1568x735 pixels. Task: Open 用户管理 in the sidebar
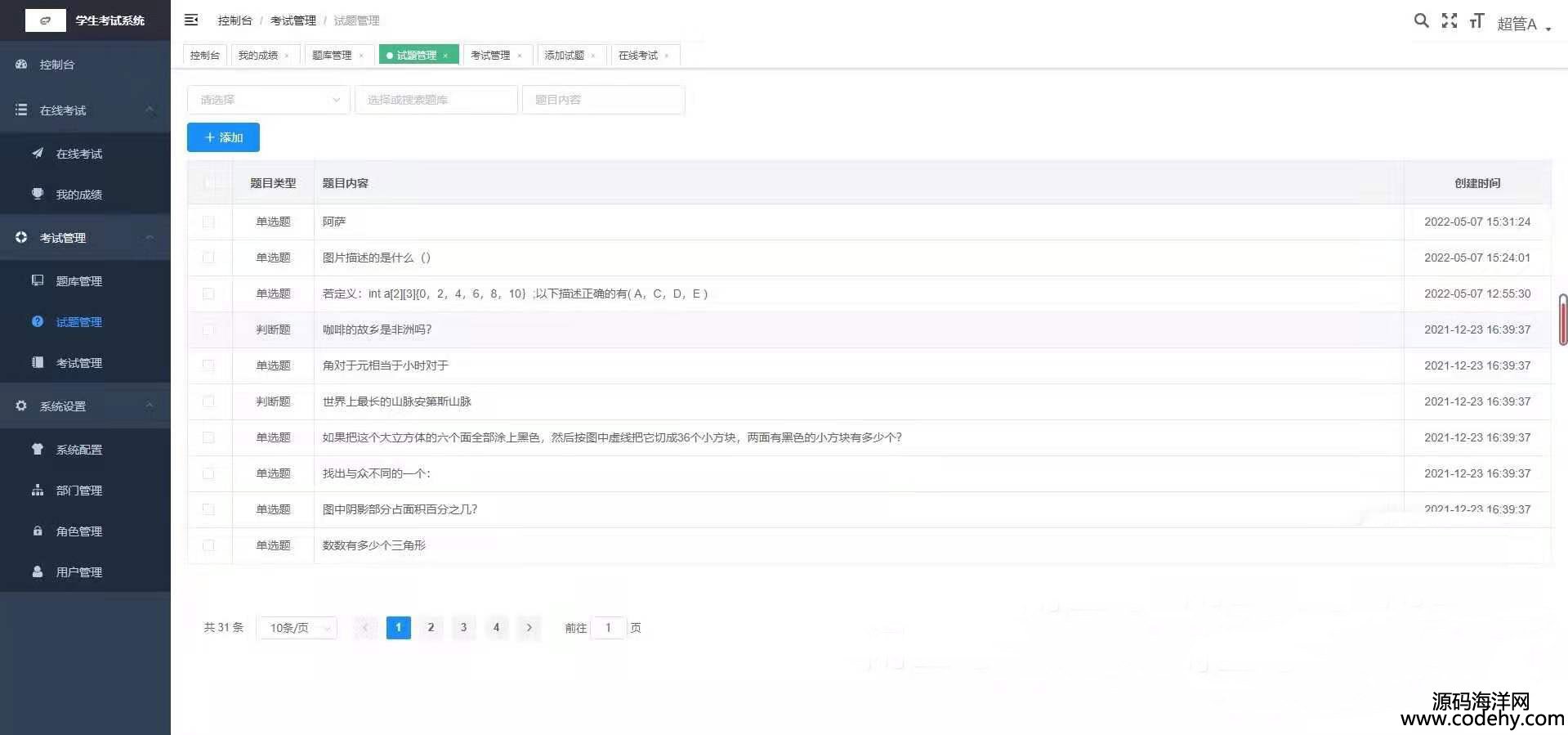pos(78,572)
